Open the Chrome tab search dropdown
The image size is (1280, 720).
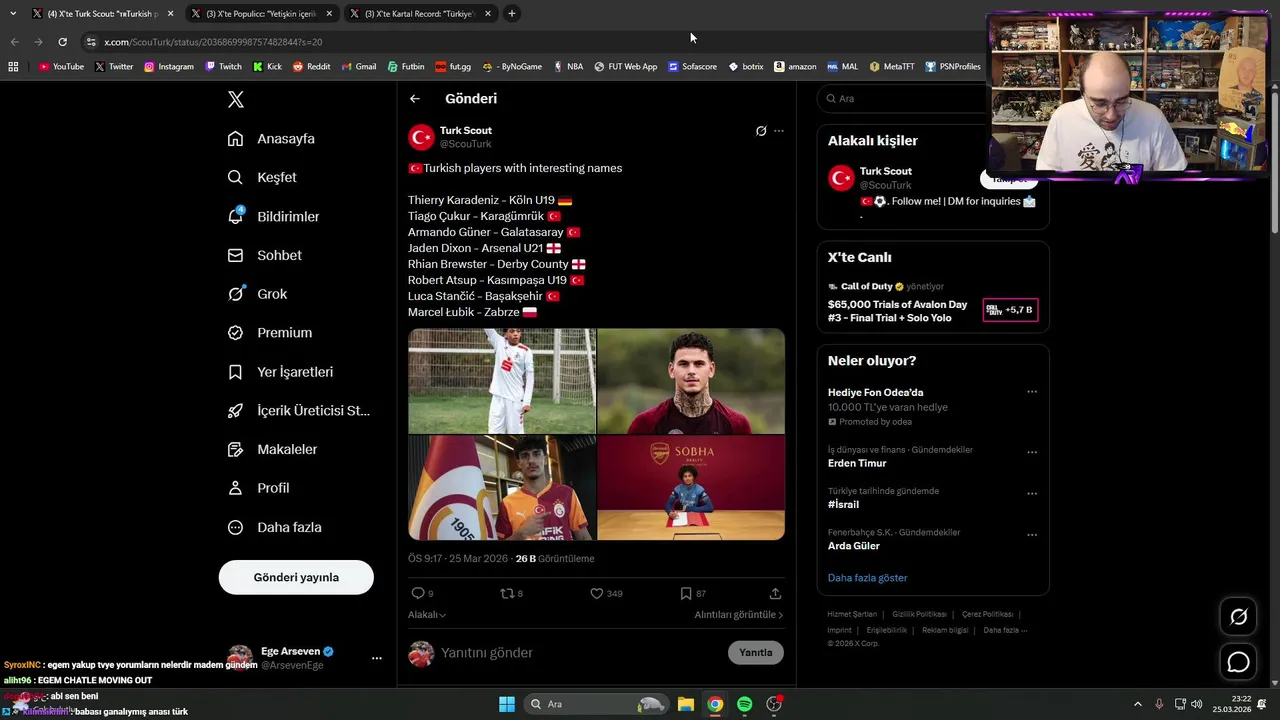coord(14,13)
